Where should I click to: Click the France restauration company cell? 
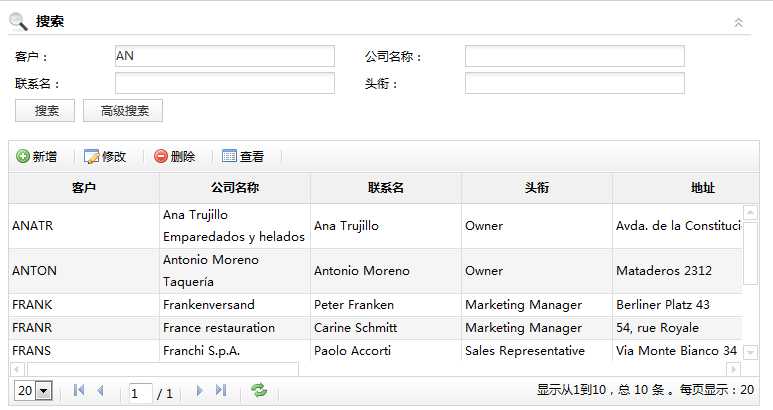click(x=235, y=328)
